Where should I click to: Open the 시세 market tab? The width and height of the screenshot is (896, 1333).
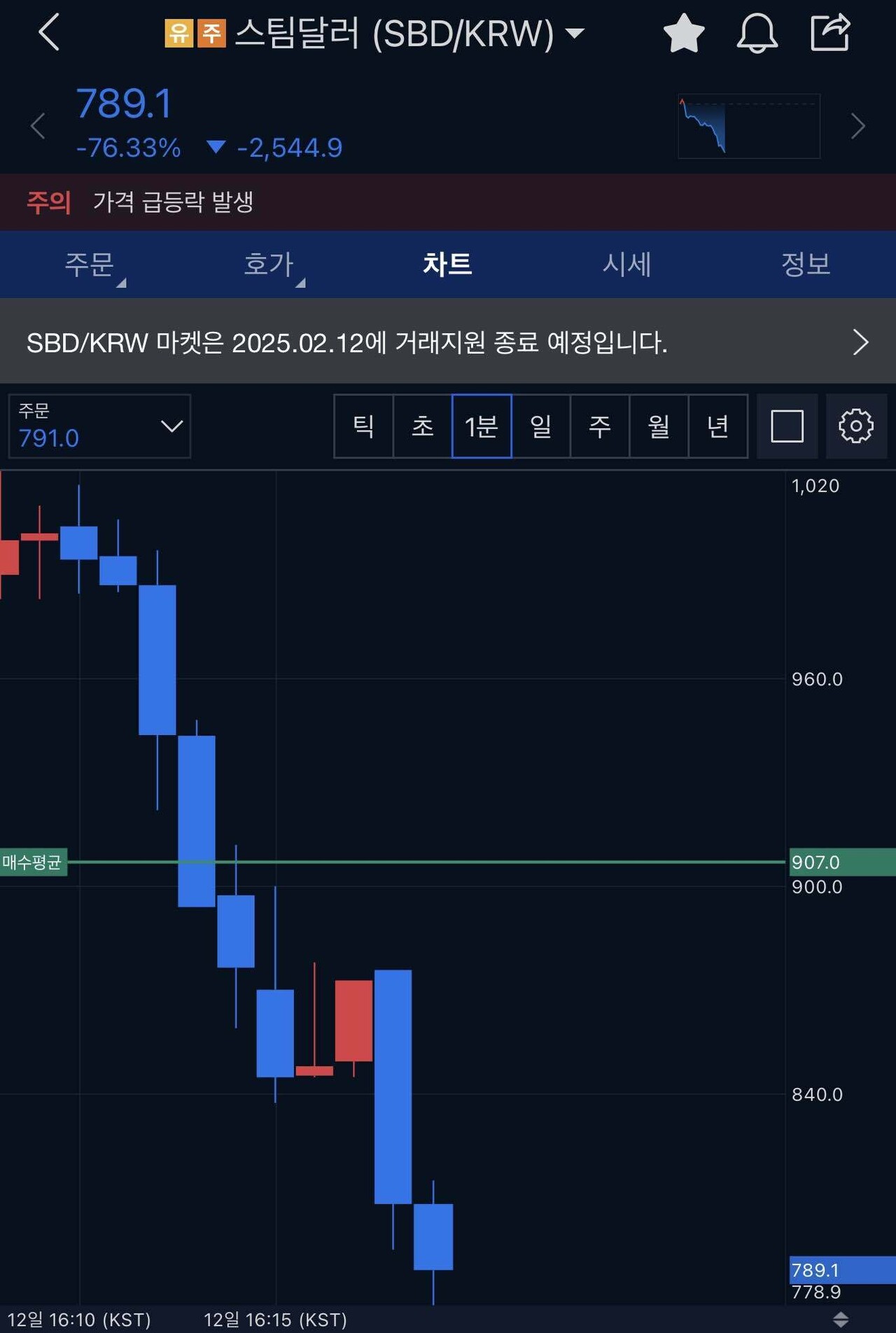click(628, 265)
